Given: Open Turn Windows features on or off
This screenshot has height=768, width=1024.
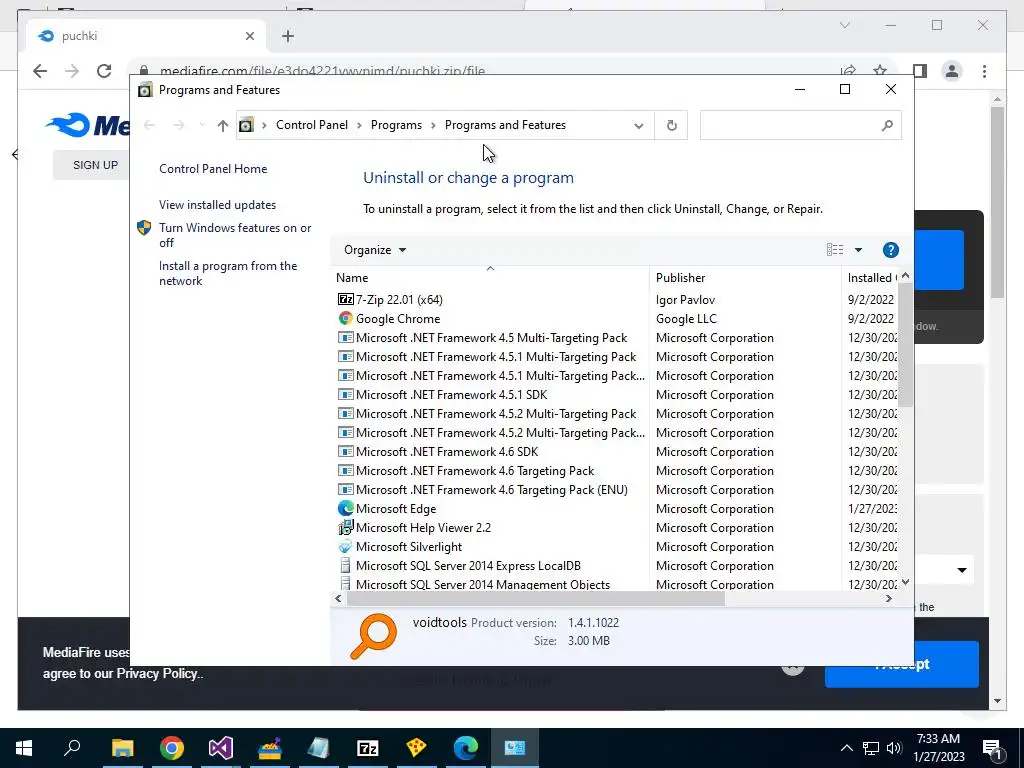Looking at the screenshot, I should [x=235, y=235].
